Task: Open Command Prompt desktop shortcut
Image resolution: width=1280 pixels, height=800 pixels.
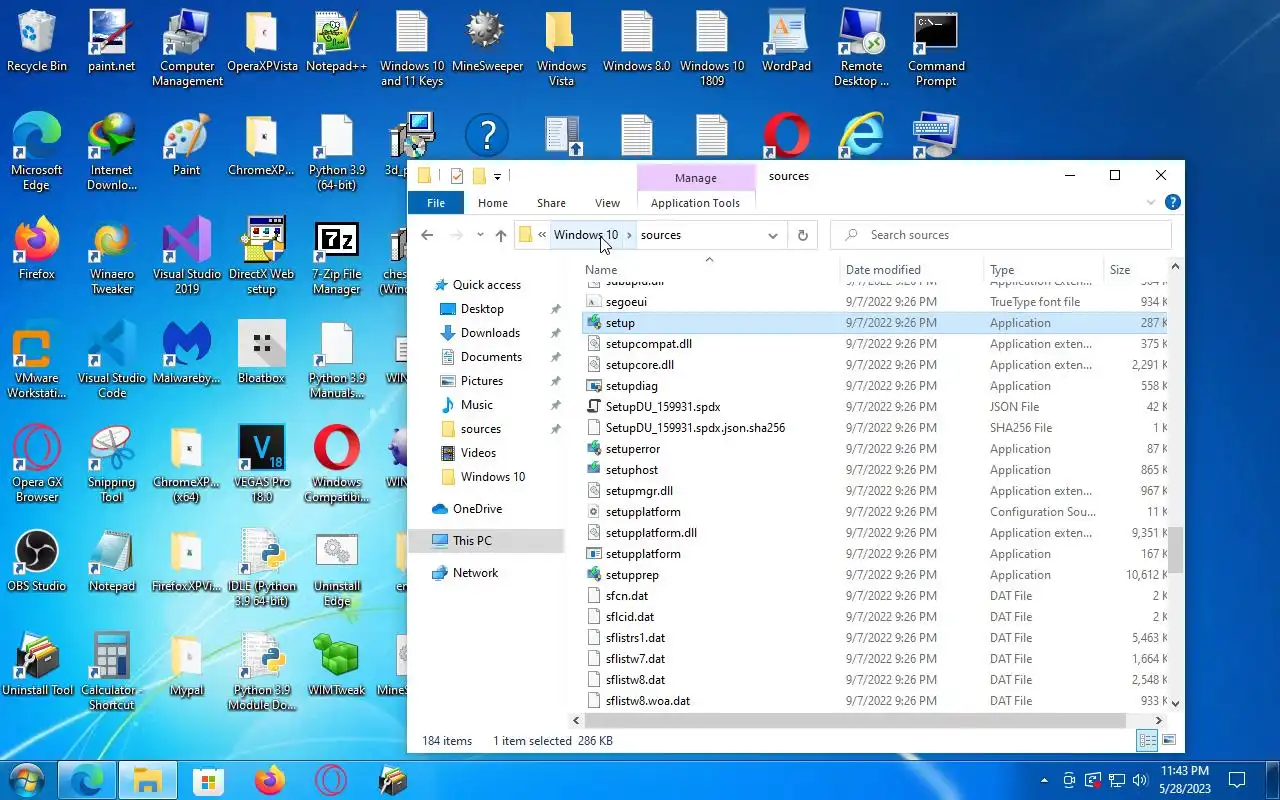Action: 937,49
